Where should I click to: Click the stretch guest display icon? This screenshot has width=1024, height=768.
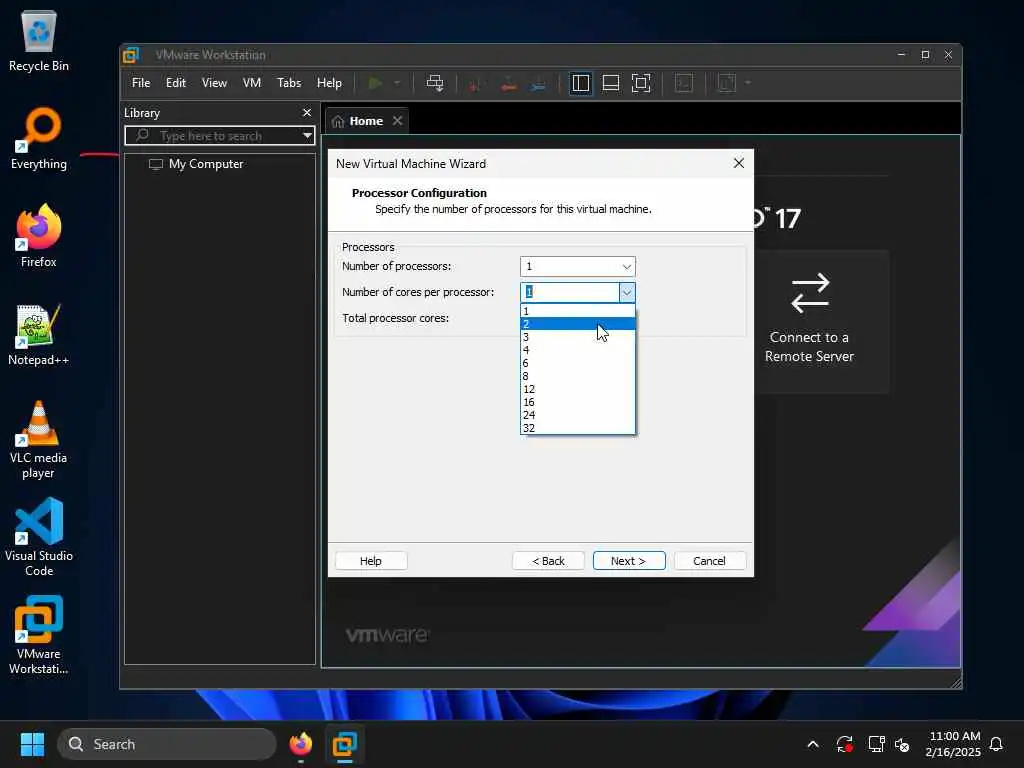click(726, 83)
